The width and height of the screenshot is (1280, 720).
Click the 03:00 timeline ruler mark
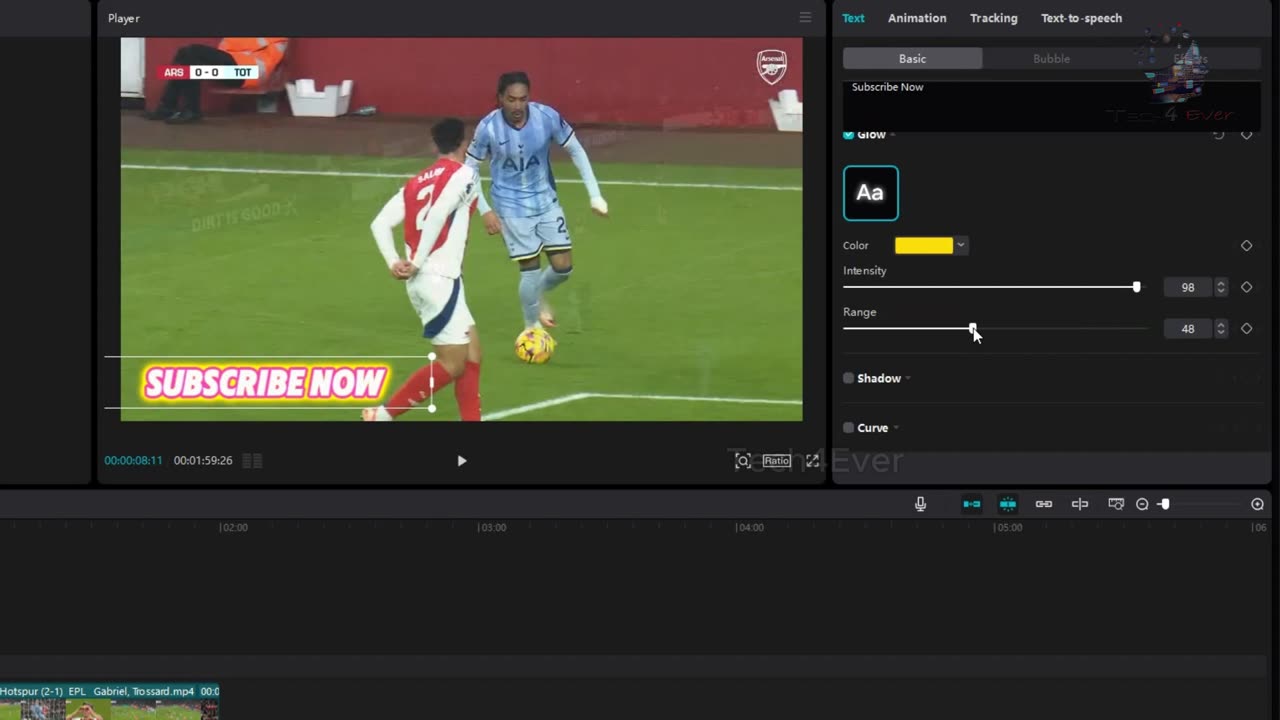pyautogui.click(x=492, y=527)
